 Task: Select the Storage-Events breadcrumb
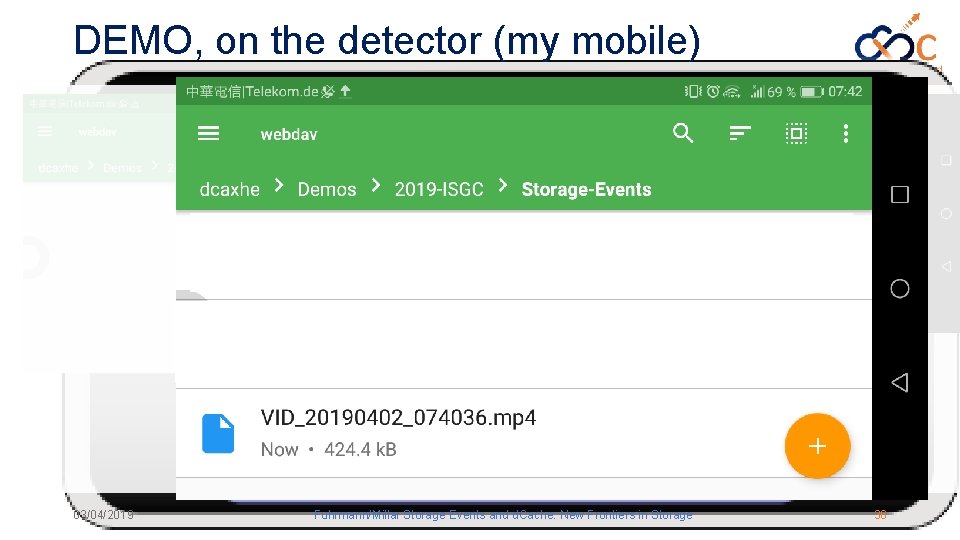(x=586, y=189)
